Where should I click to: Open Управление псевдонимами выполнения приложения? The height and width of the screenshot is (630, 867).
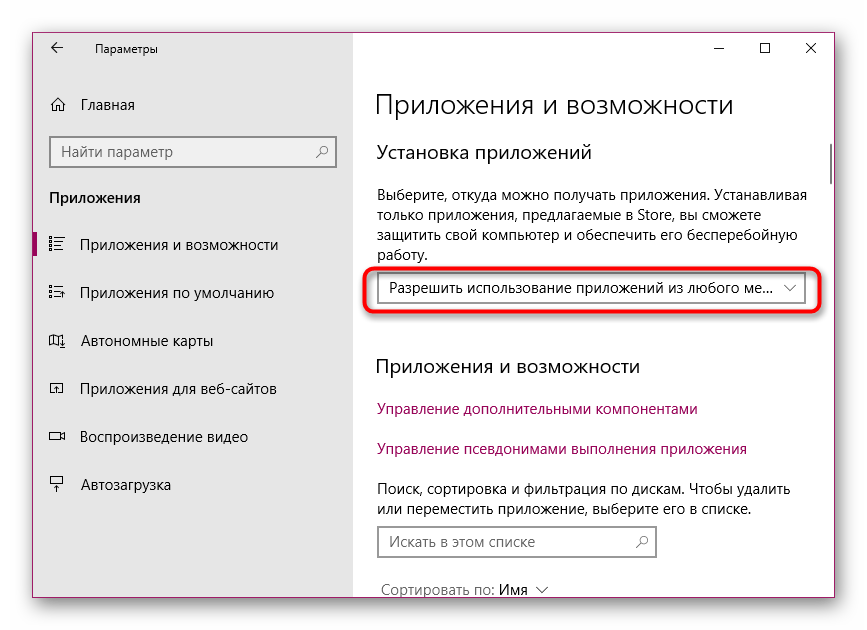point(562,449)
